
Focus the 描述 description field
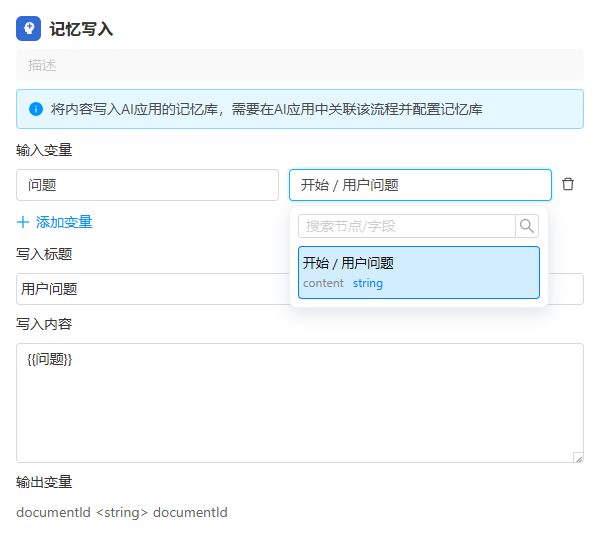pyautogui.click(x=300, y=65)
